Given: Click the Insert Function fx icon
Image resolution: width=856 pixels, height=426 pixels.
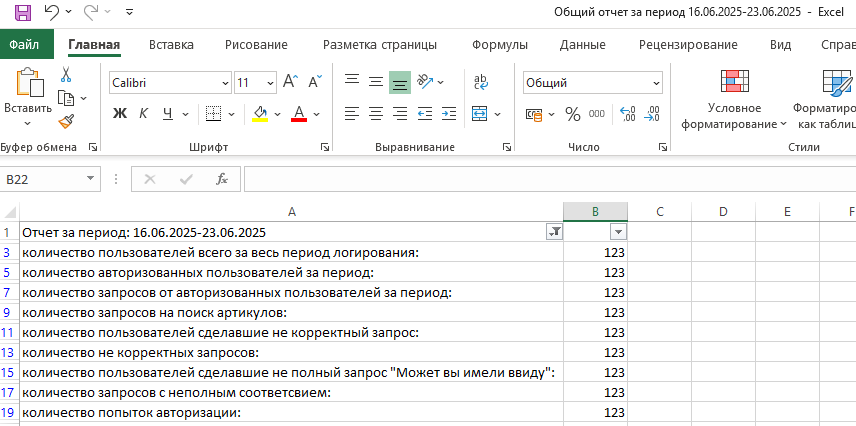Looking at the screenshot, I should click(222, 179).
